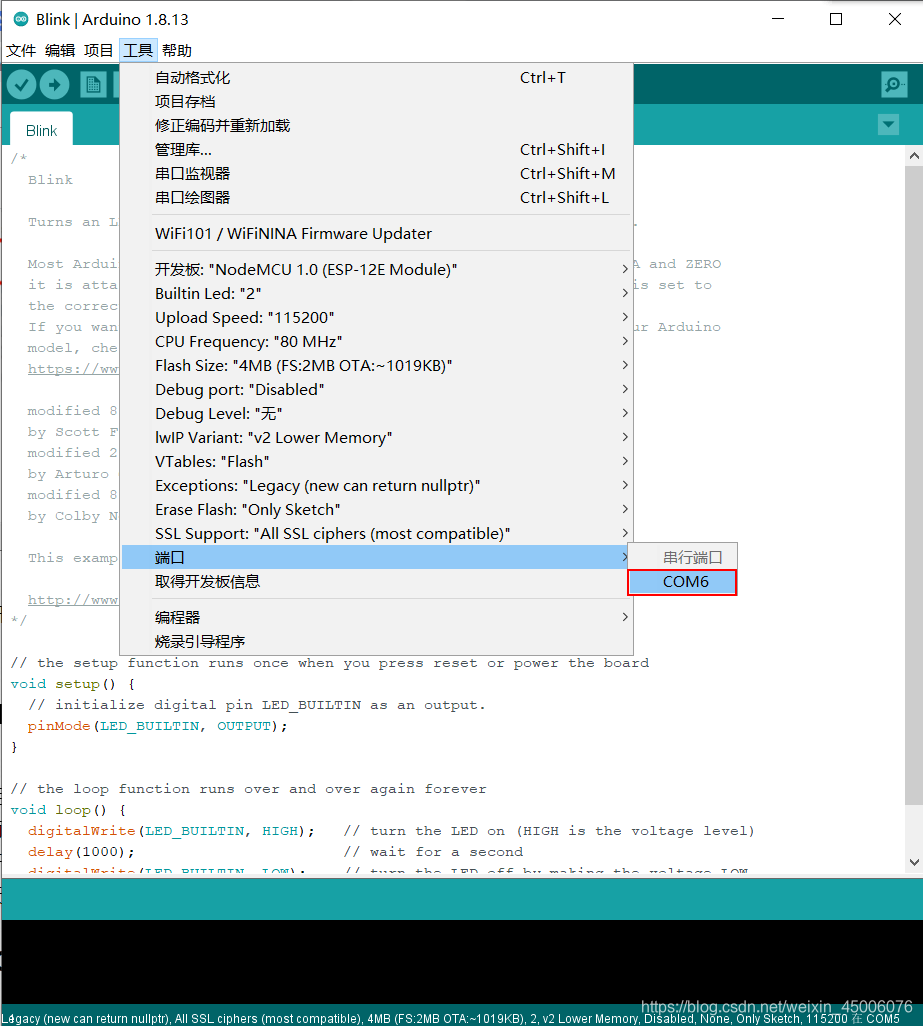923x1026 pixels.
Task: Click the New sketch document icon
Action: click(93, 84)
